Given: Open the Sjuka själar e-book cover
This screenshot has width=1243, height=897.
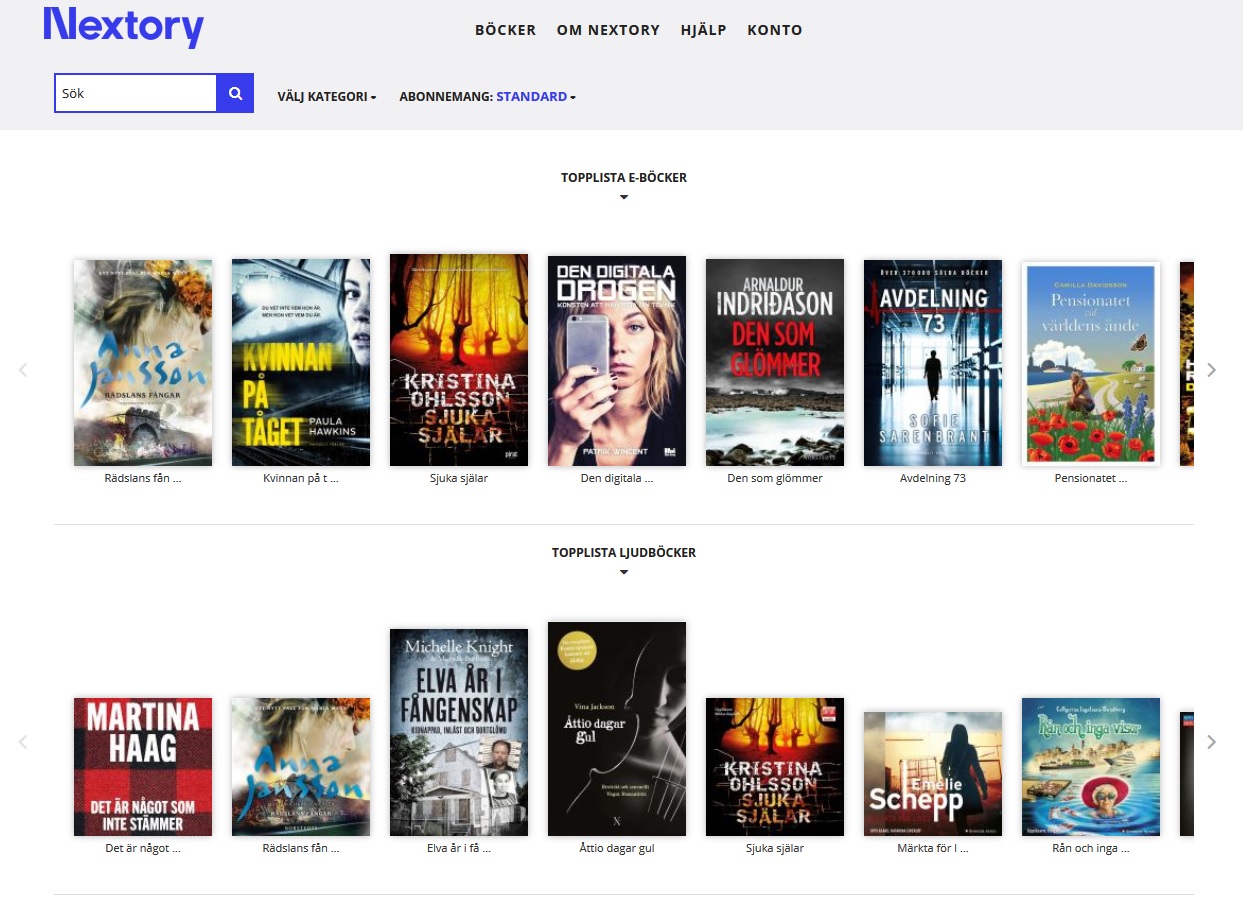Looking at the screenshot, I should (459, 360).
